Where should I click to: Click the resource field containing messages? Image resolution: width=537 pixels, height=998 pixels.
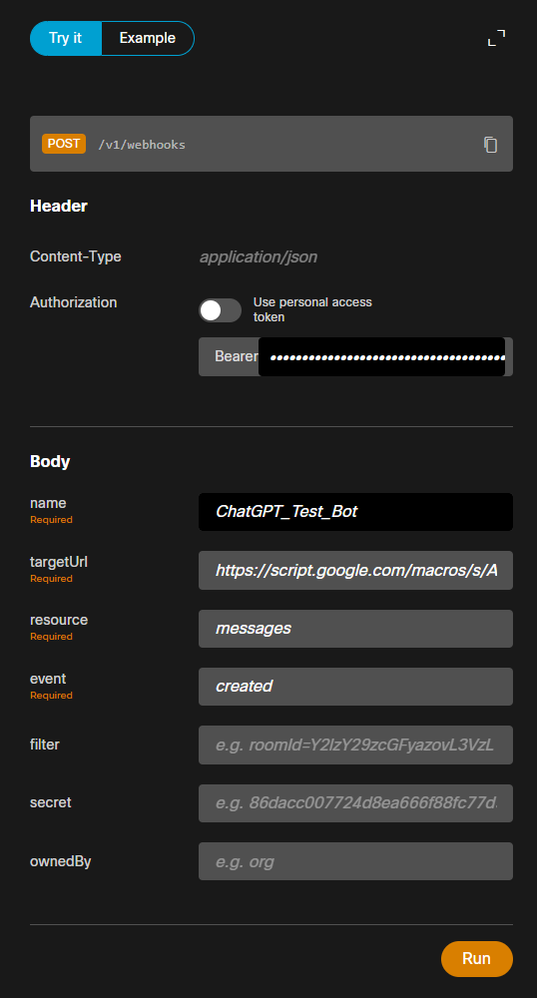coord(356,629)
